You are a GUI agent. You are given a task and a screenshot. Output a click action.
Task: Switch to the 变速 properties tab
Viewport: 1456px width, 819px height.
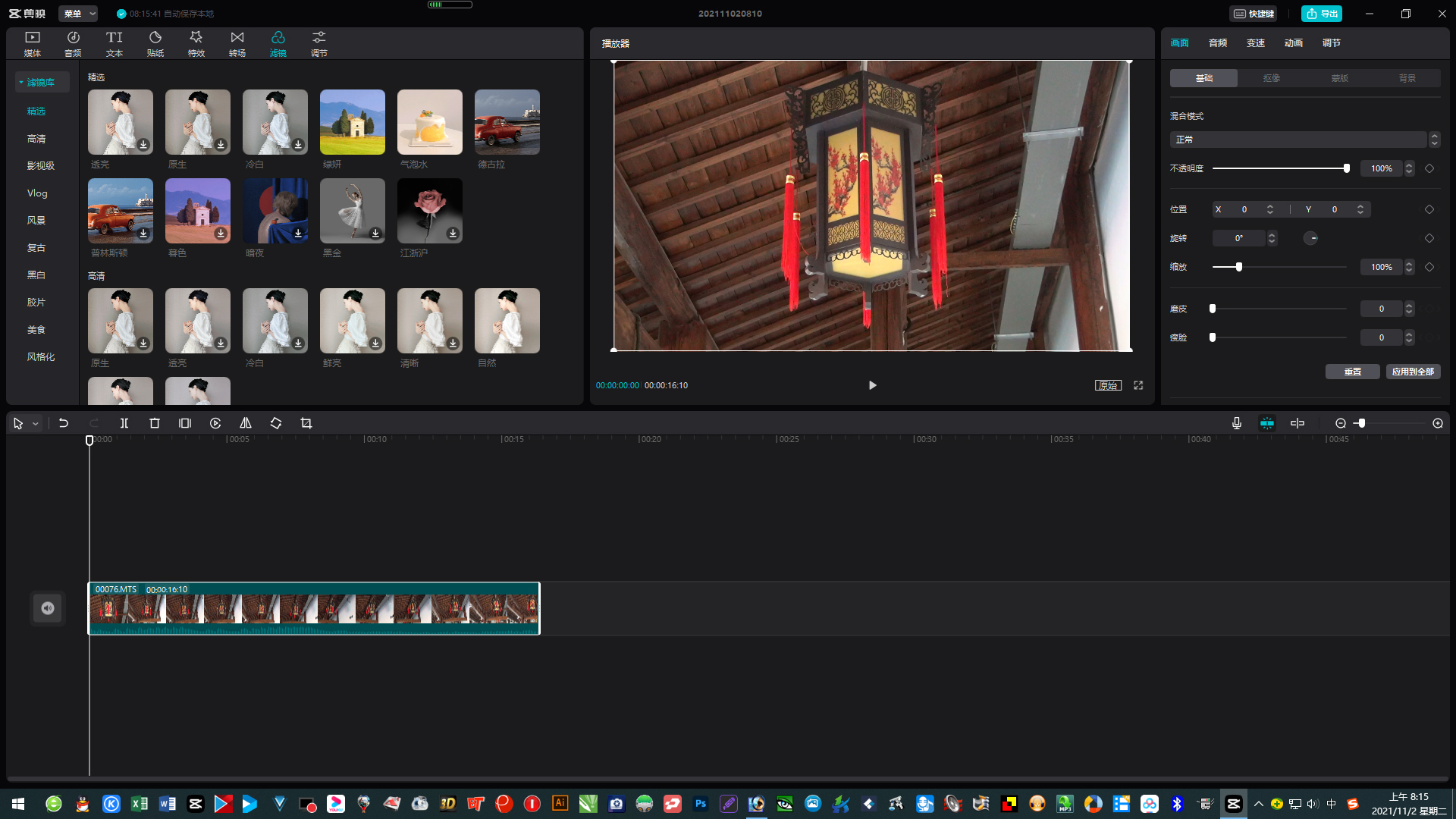pyautogui.click(x=1256, y=43)
